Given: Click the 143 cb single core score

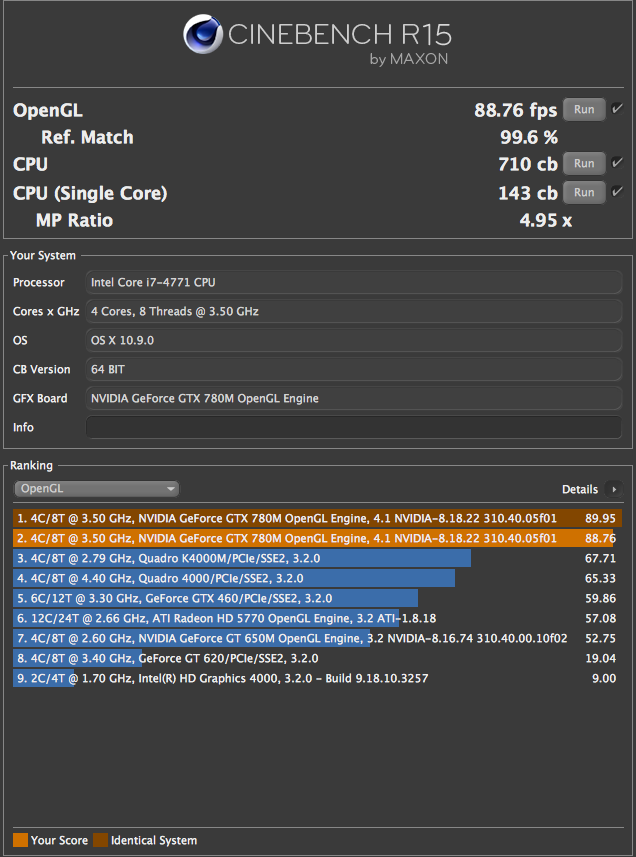Looking at the screenshot, I should coord(528,193).
